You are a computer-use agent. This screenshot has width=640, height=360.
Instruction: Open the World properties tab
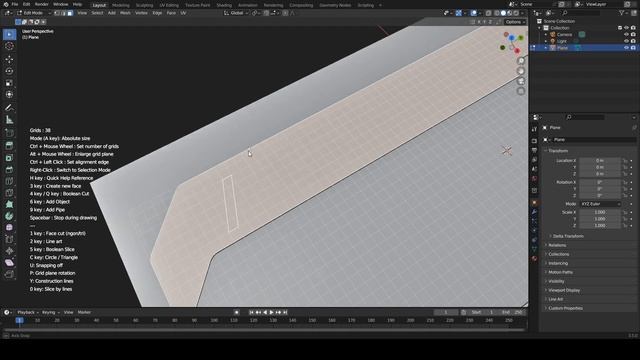[x=534, y=179]
